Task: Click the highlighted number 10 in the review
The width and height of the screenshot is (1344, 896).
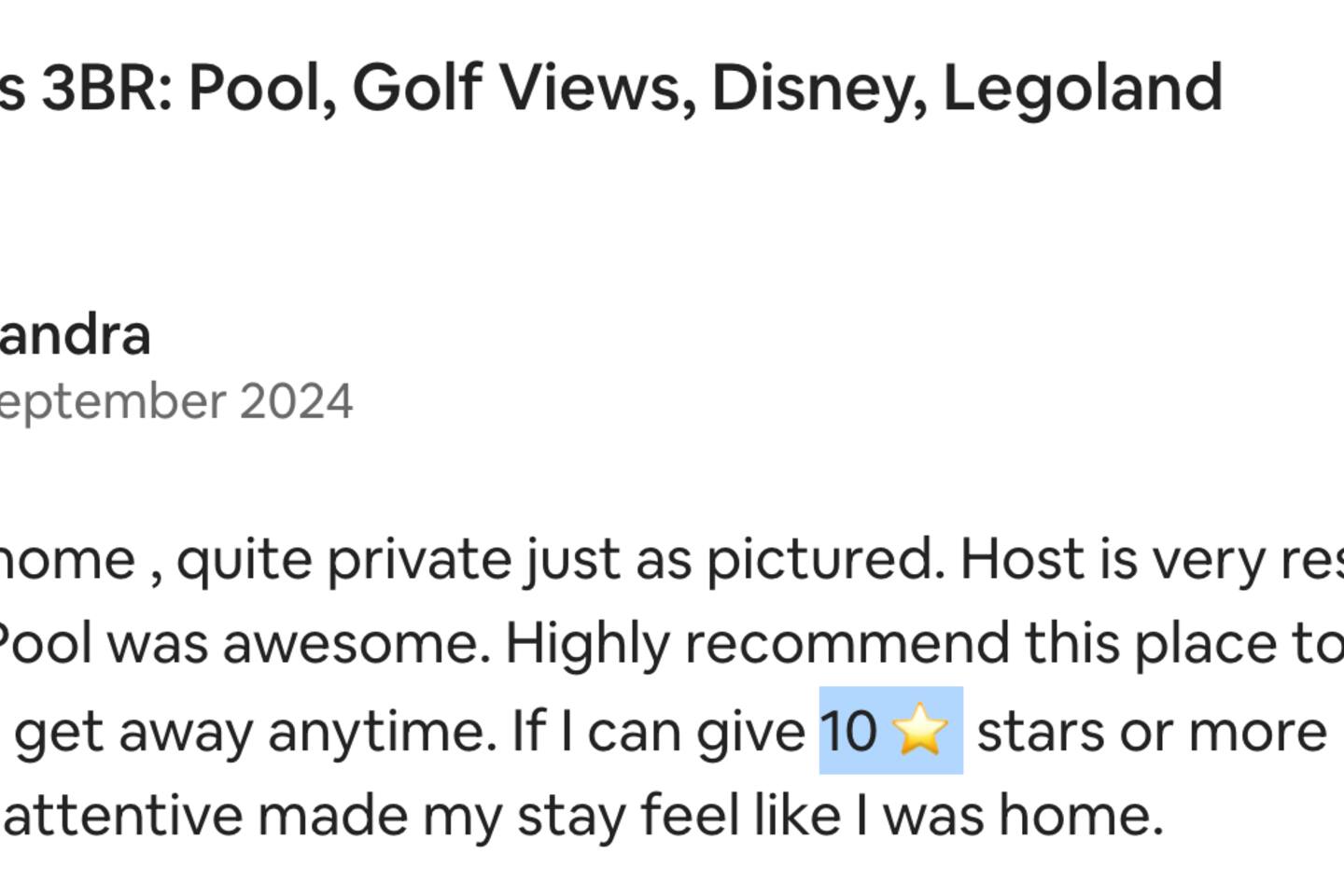Action: pyautogui.click(x=848, y=731)
